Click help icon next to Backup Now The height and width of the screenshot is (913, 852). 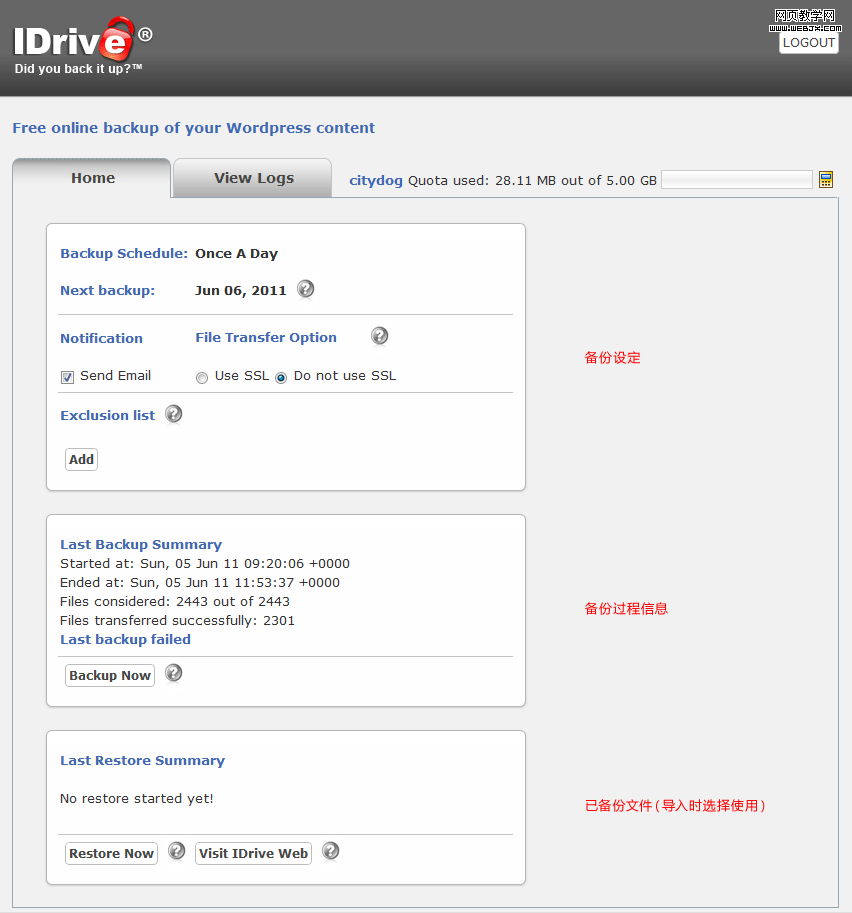(174, 674)
